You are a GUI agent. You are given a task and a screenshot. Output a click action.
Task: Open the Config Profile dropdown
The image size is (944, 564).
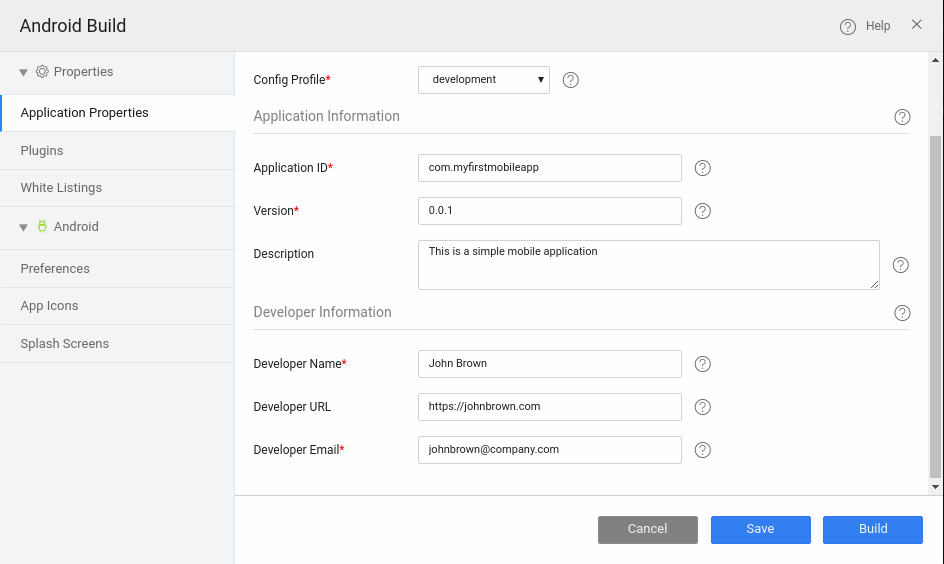point(483,80)
